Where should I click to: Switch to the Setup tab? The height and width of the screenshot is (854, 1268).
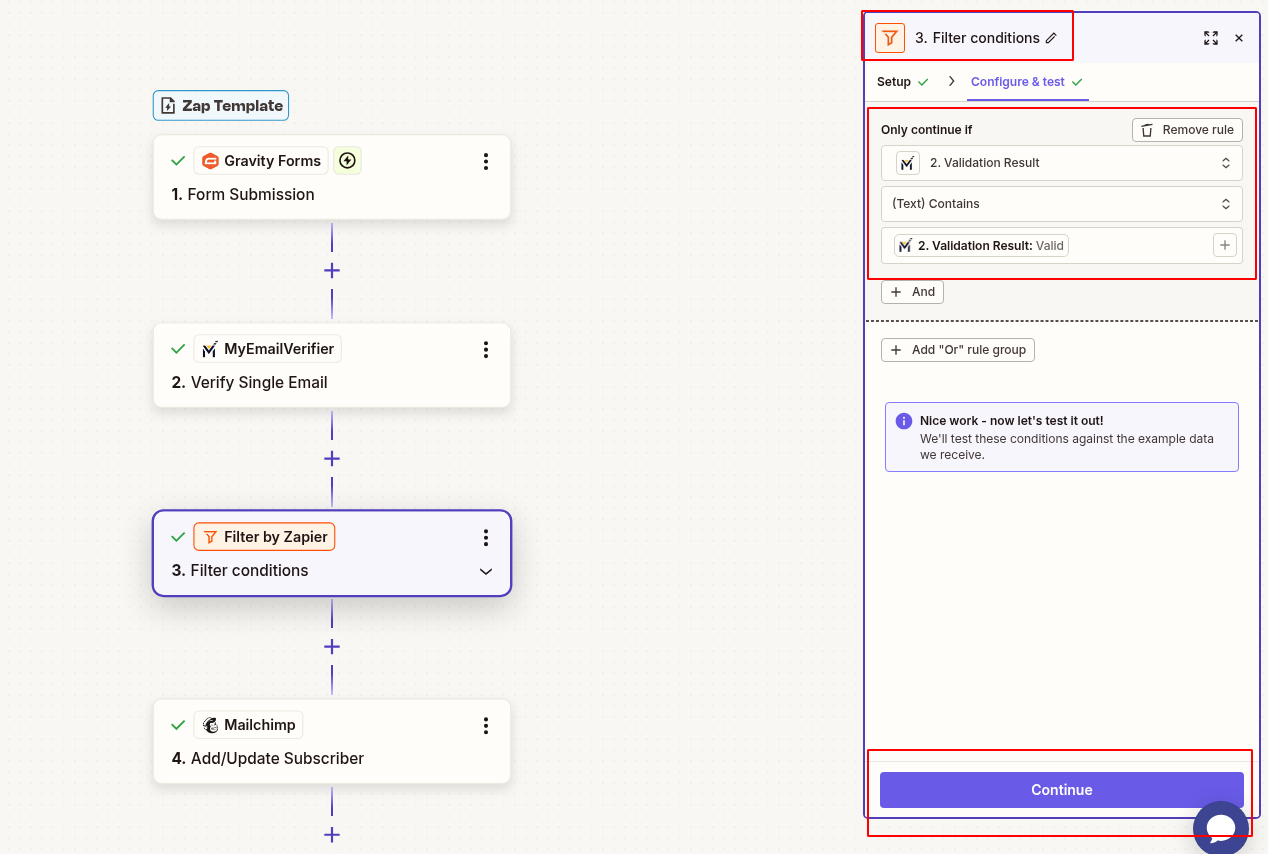point(896,81)
